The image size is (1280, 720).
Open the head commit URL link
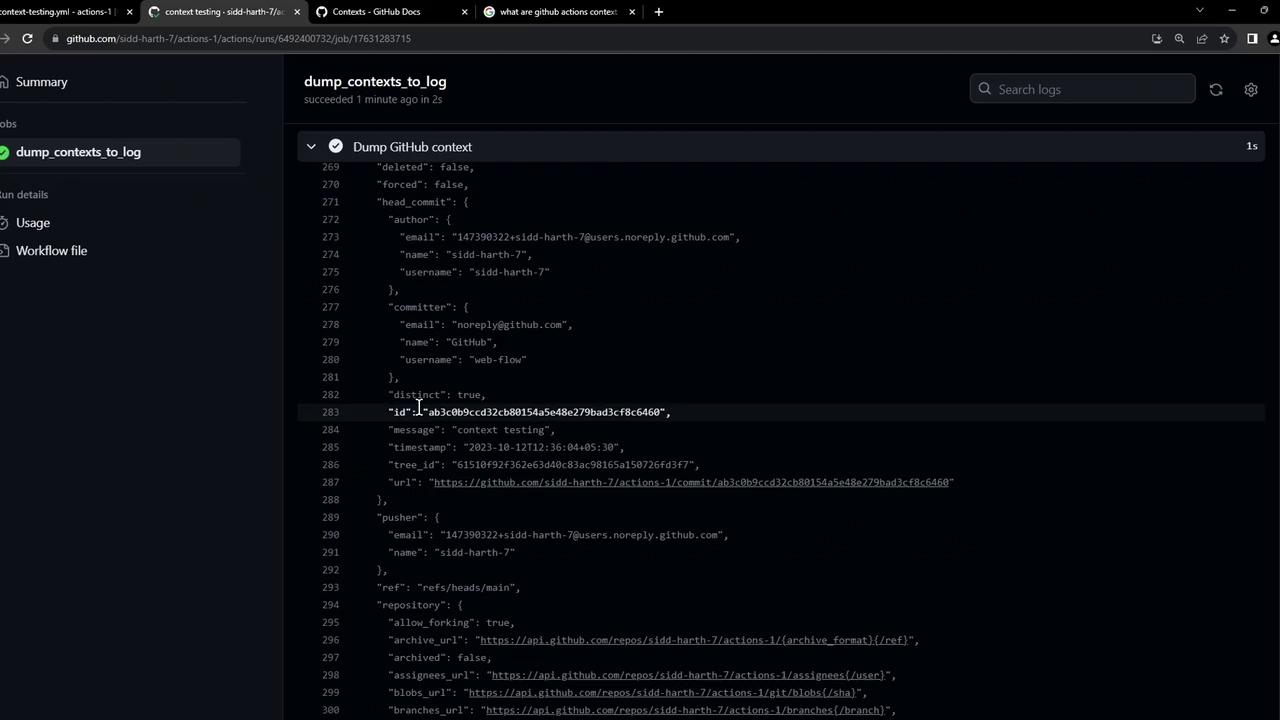tap(691, 482)
